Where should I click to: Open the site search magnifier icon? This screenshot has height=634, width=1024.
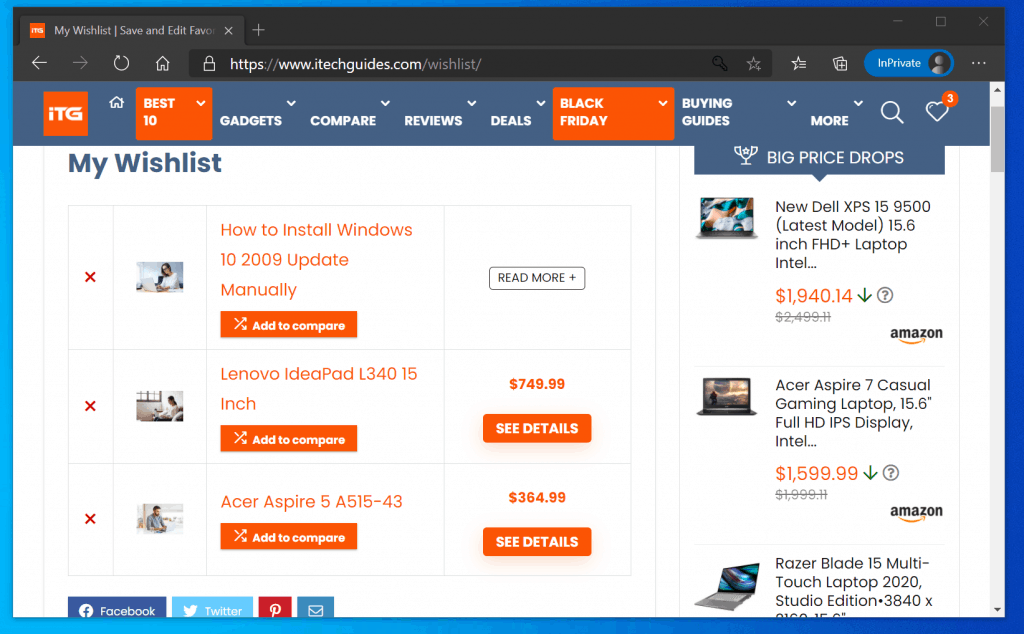pos(891,112)
